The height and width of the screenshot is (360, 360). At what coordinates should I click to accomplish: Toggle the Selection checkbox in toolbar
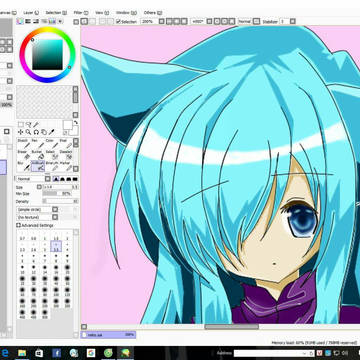(118, 22)
